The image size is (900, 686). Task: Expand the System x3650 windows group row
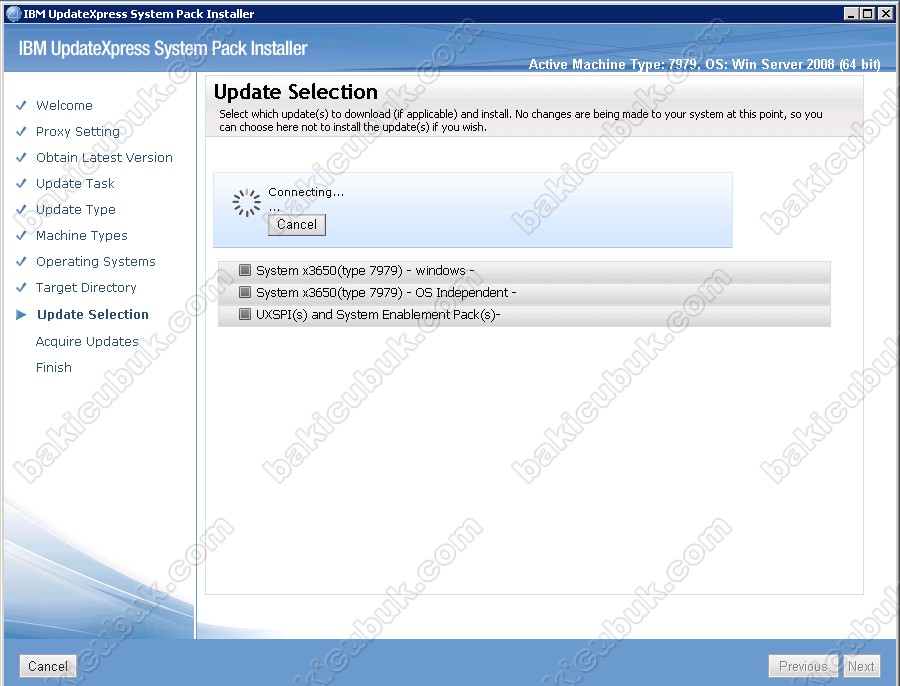[x=365, y=270]
